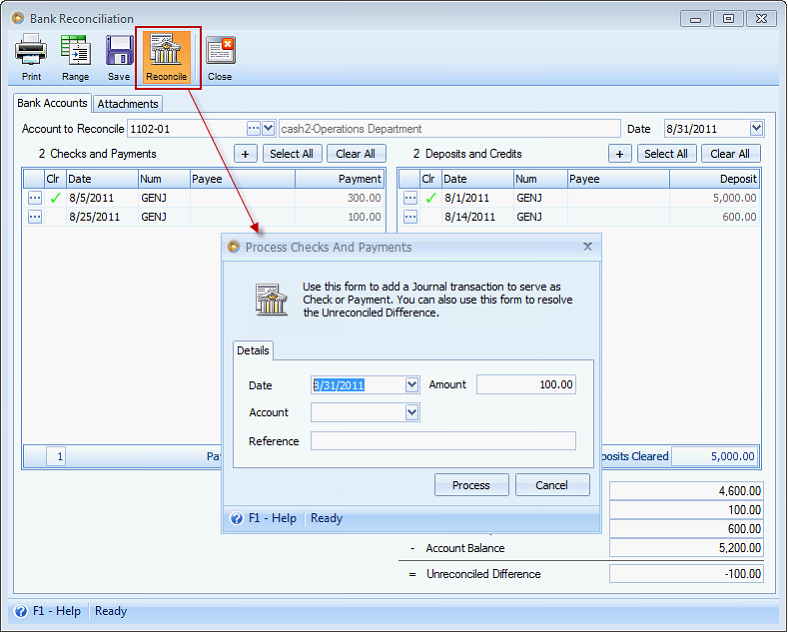Toggle cleared mark on the 8/5/2011 check

55,198
